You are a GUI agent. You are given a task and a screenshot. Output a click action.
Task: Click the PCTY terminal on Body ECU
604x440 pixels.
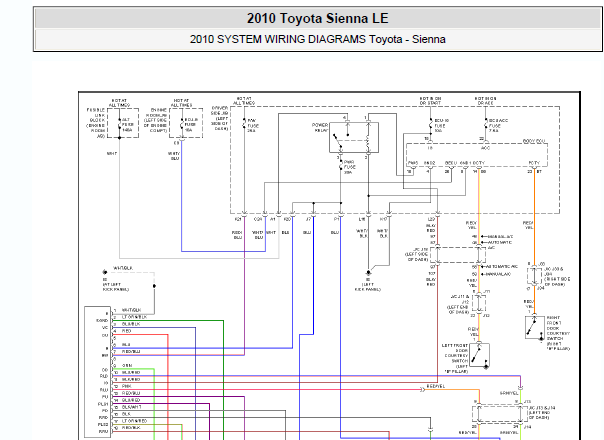point(534,163)
